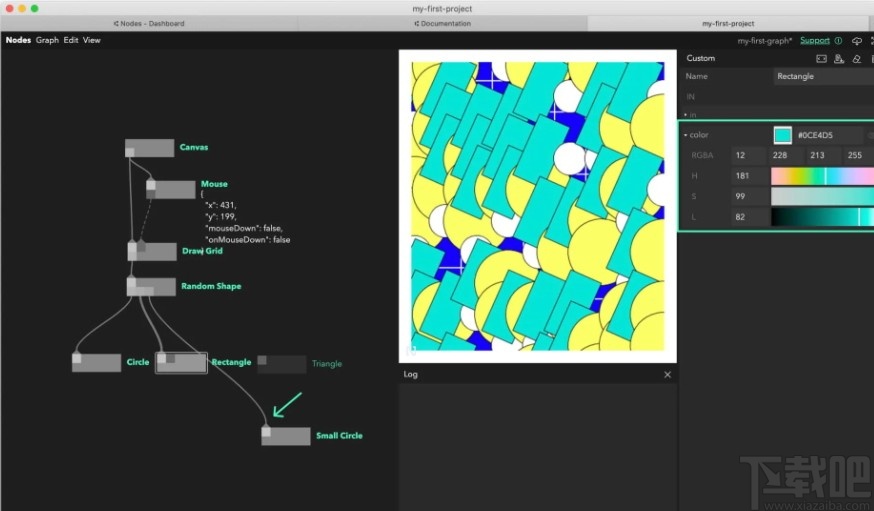Click the Hue gradient slider
Viewport: 874px width, 511px height.
pos(822,176)
